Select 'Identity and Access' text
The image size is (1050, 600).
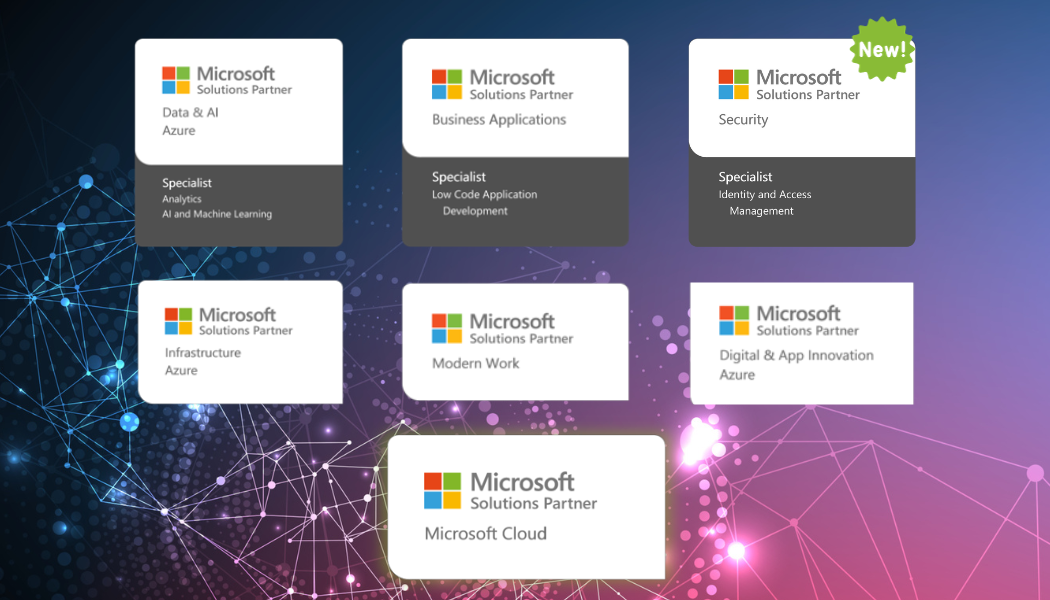(x=765, y=195)
